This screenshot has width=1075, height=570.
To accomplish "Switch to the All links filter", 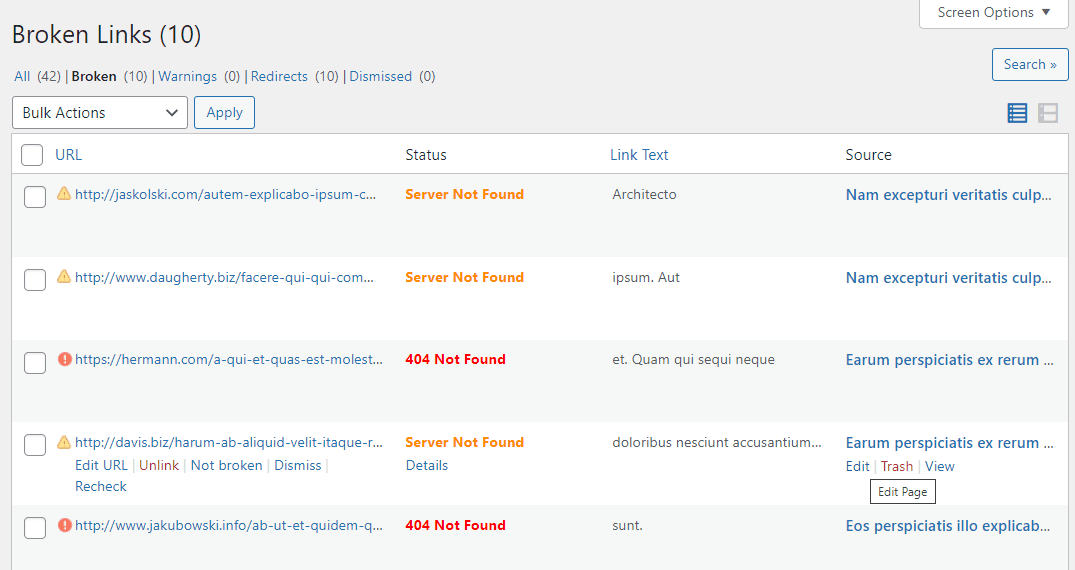I will (x=22, y=76).
